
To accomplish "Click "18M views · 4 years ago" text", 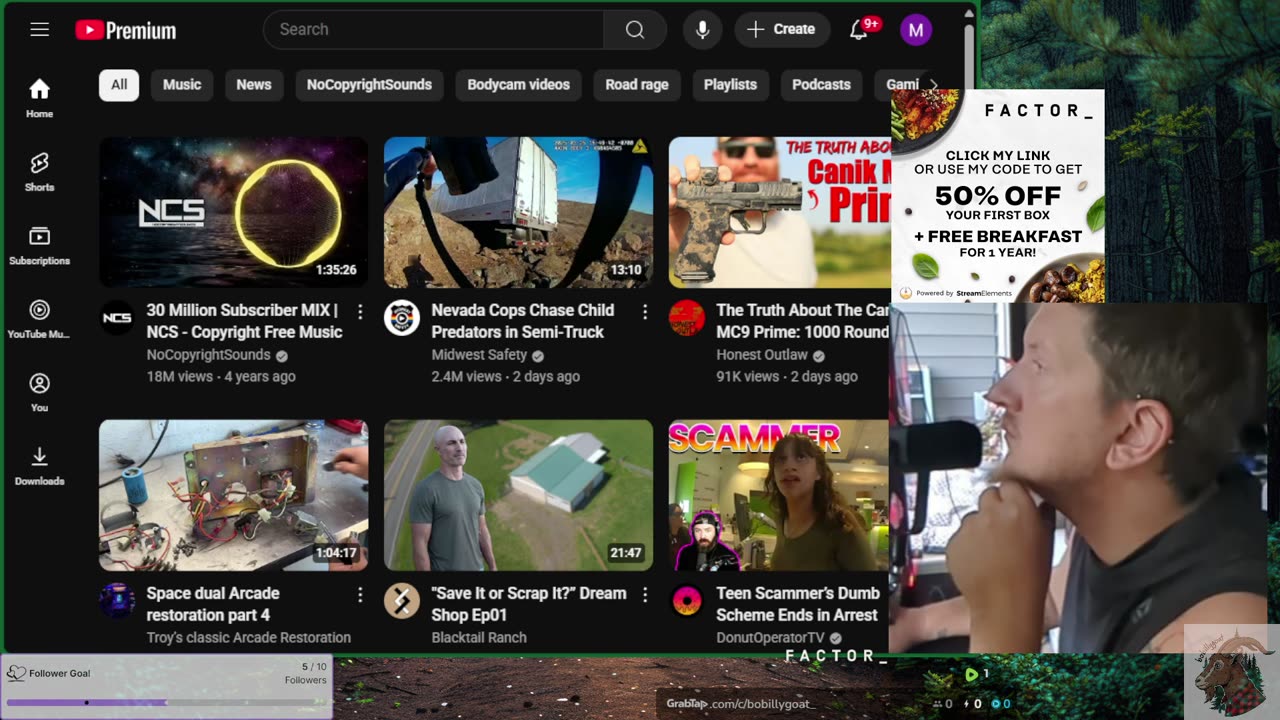I will tap(221, 377).
